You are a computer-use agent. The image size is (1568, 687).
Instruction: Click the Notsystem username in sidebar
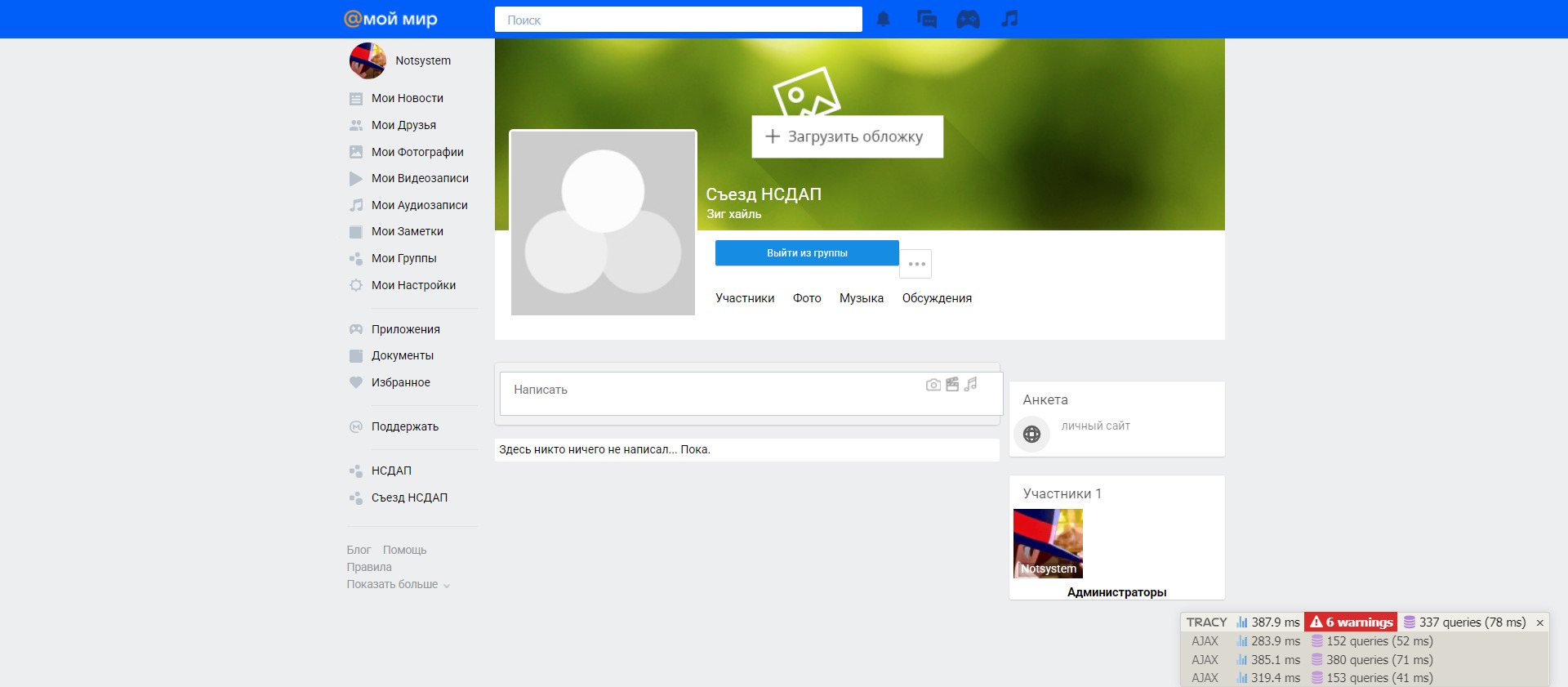423,60
